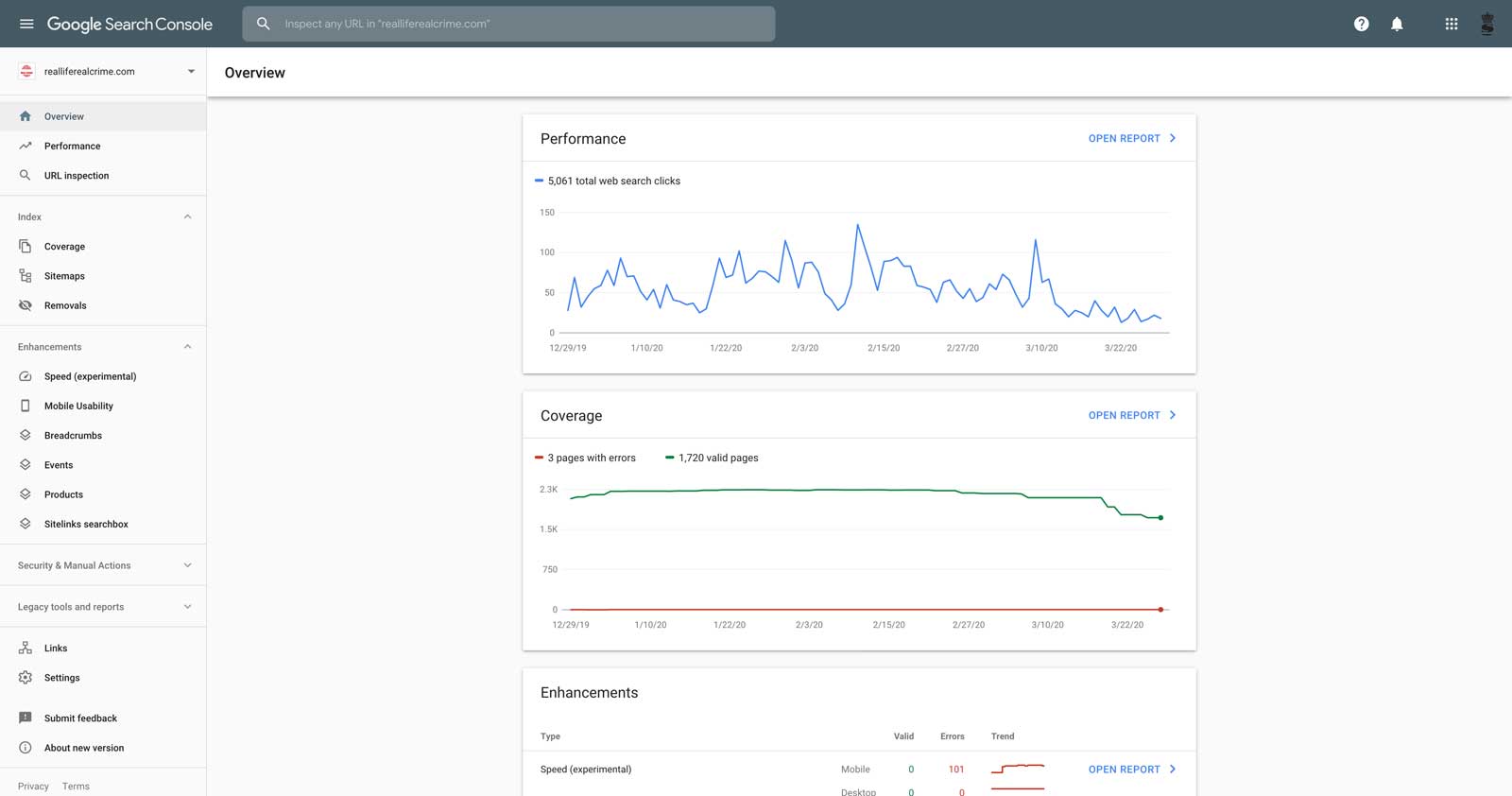Click the URL inspection magnifier icon
This screenshot has height=796, width=1512.
click(26, 175)
